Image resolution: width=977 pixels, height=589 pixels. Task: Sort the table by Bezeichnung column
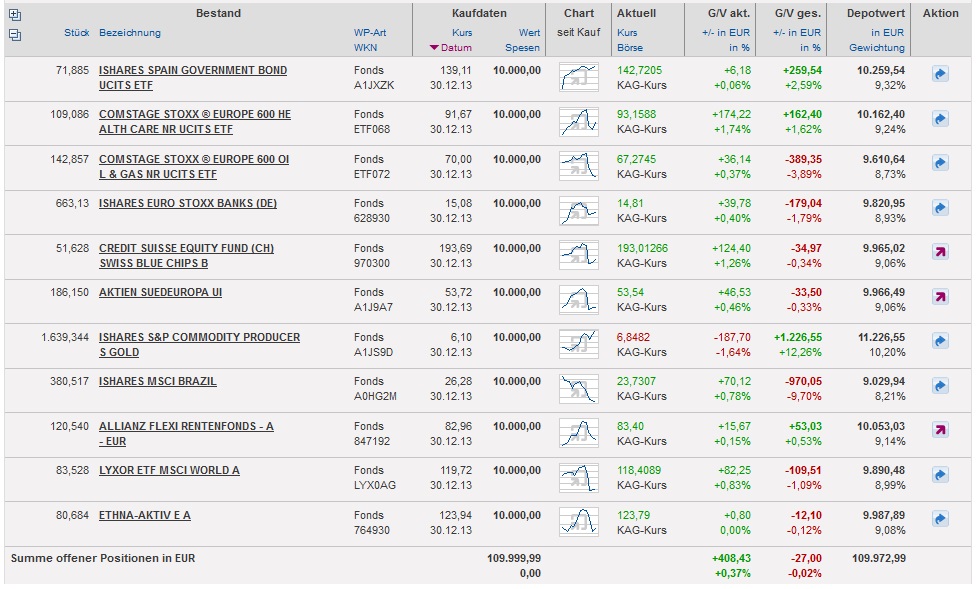(130, 33)
